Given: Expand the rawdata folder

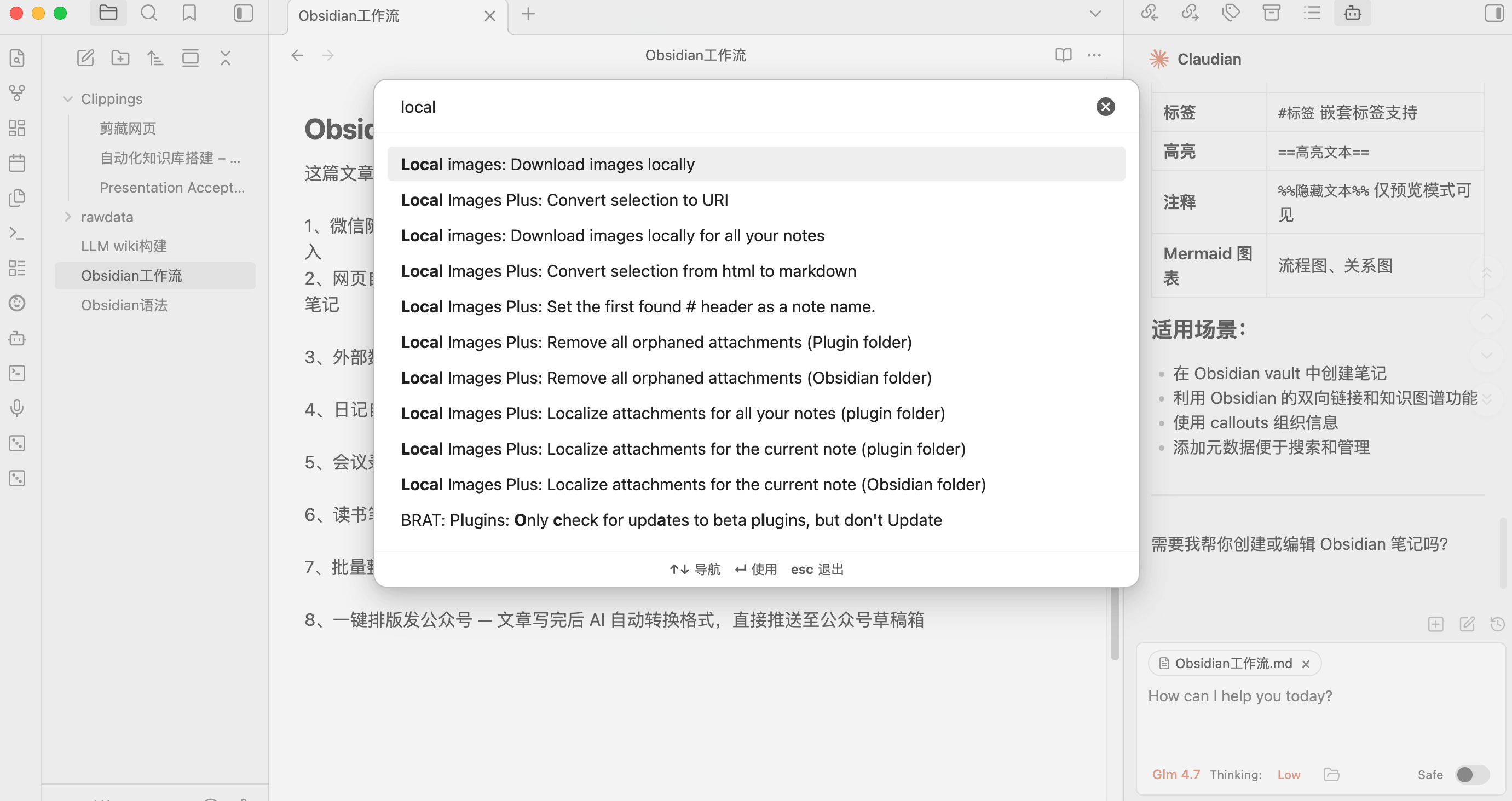Looking at the screenshot, I should click(x=68, y=217).
